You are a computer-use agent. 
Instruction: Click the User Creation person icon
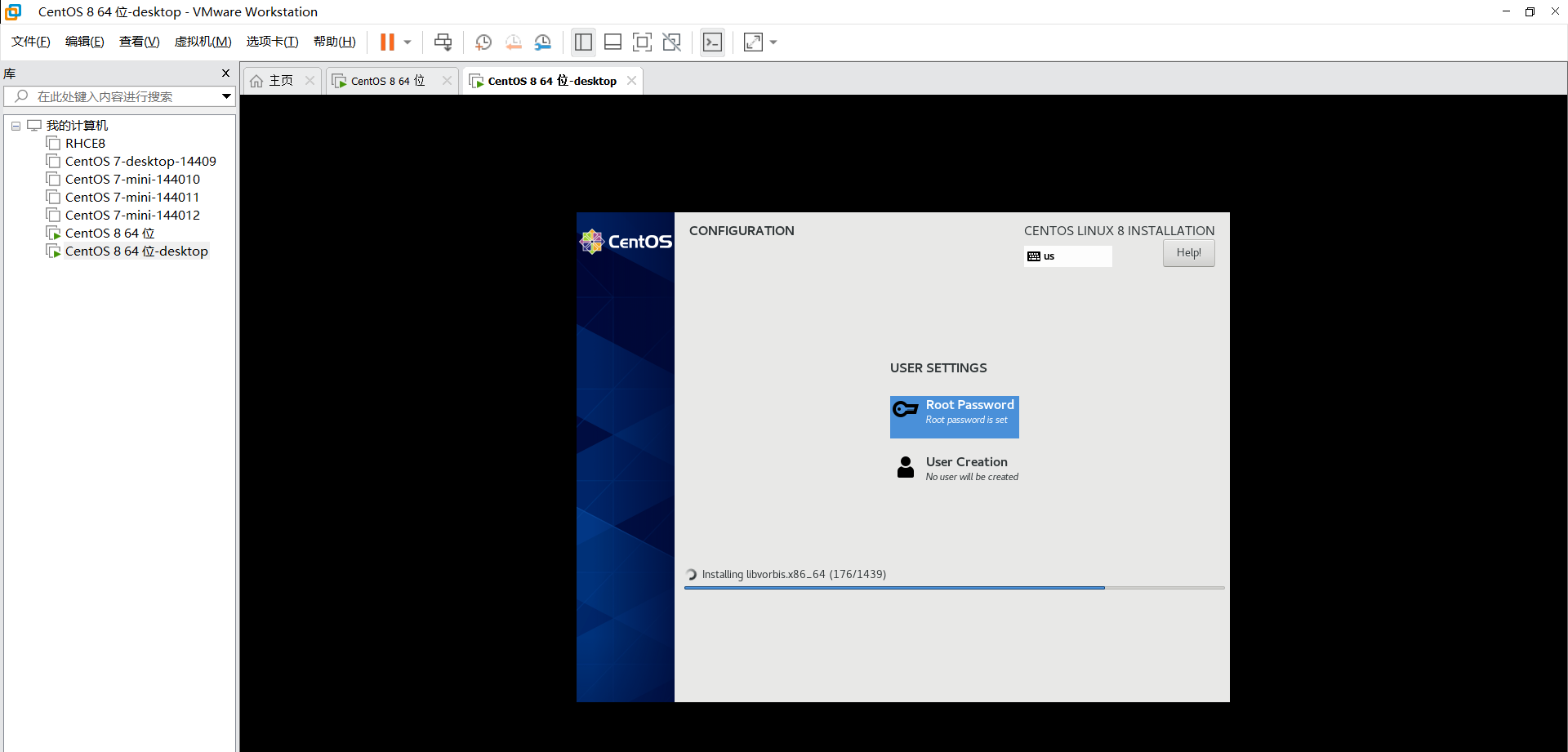pyautogui.click(x=906, y=467)
